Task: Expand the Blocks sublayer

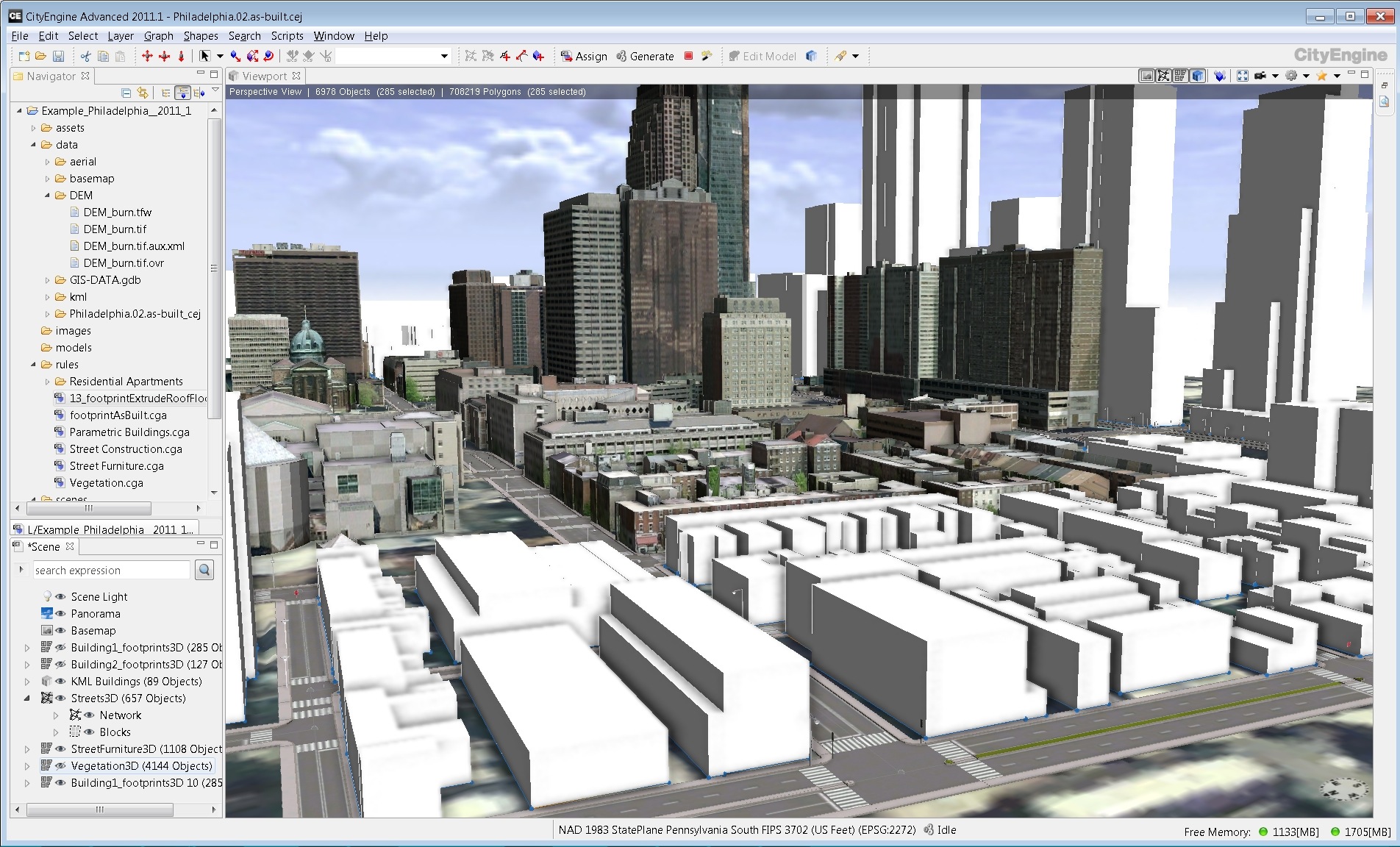Action: (56, 732)
